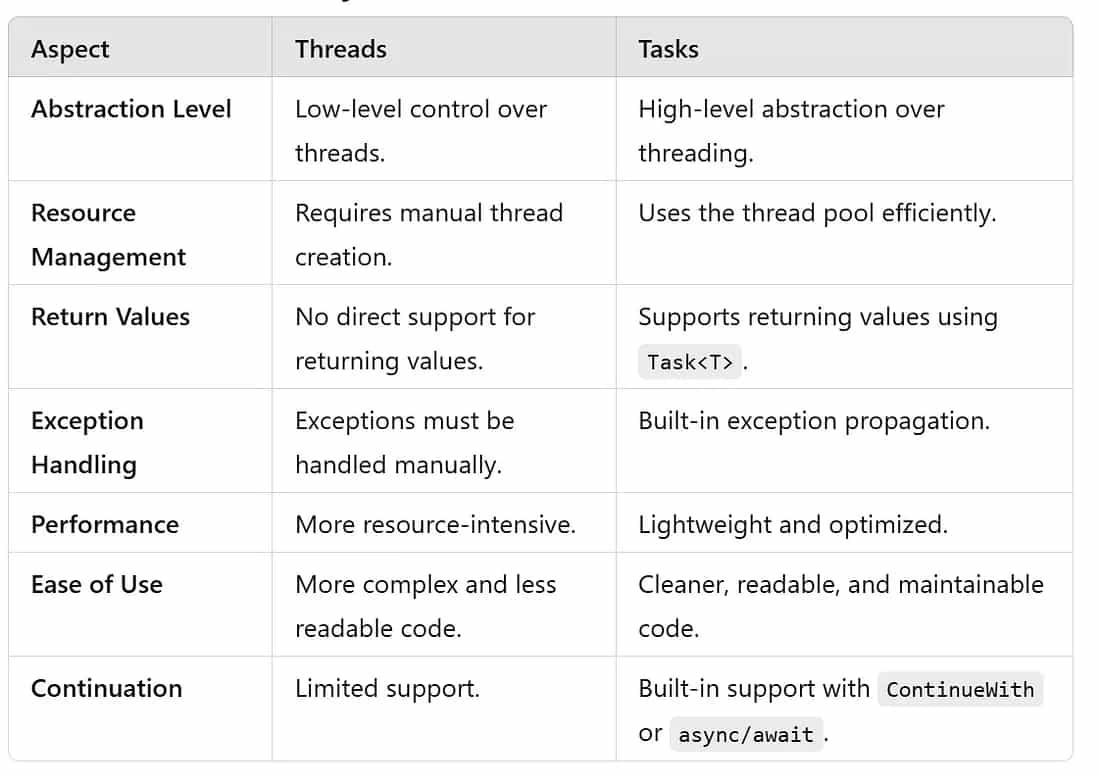Click the Task<T> code snippet
The width and height of the screenshot is (1100, 776).
click(690, 362)
